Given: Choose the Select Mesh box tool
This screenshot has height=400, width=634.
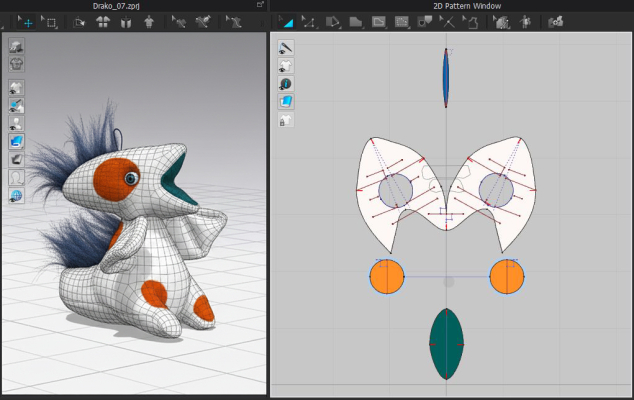Looking at the screenshot, I should [50, 22].
